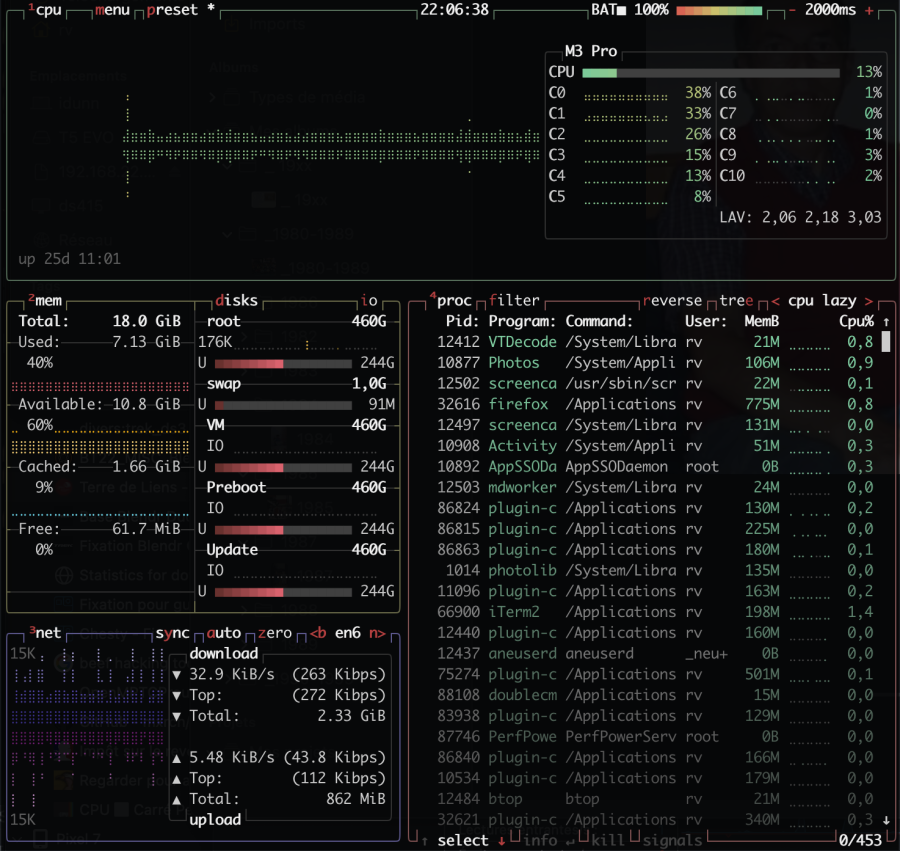Hide the disks panel via its title

[x=236, y=300]
